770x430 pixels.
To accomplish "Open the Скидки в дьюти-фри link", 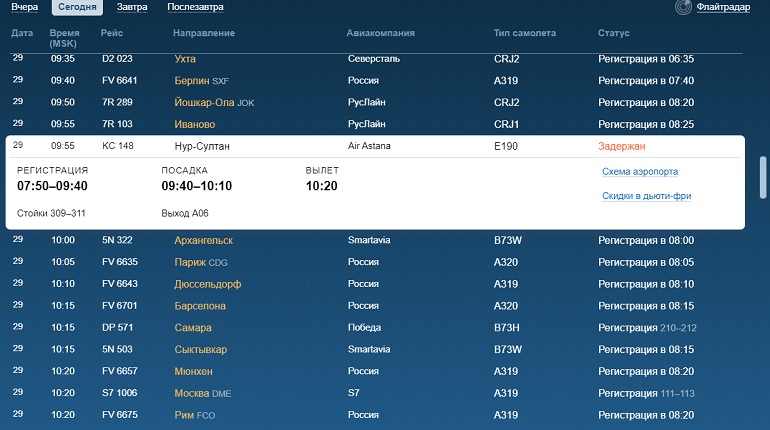I will (x=646, y=196).
